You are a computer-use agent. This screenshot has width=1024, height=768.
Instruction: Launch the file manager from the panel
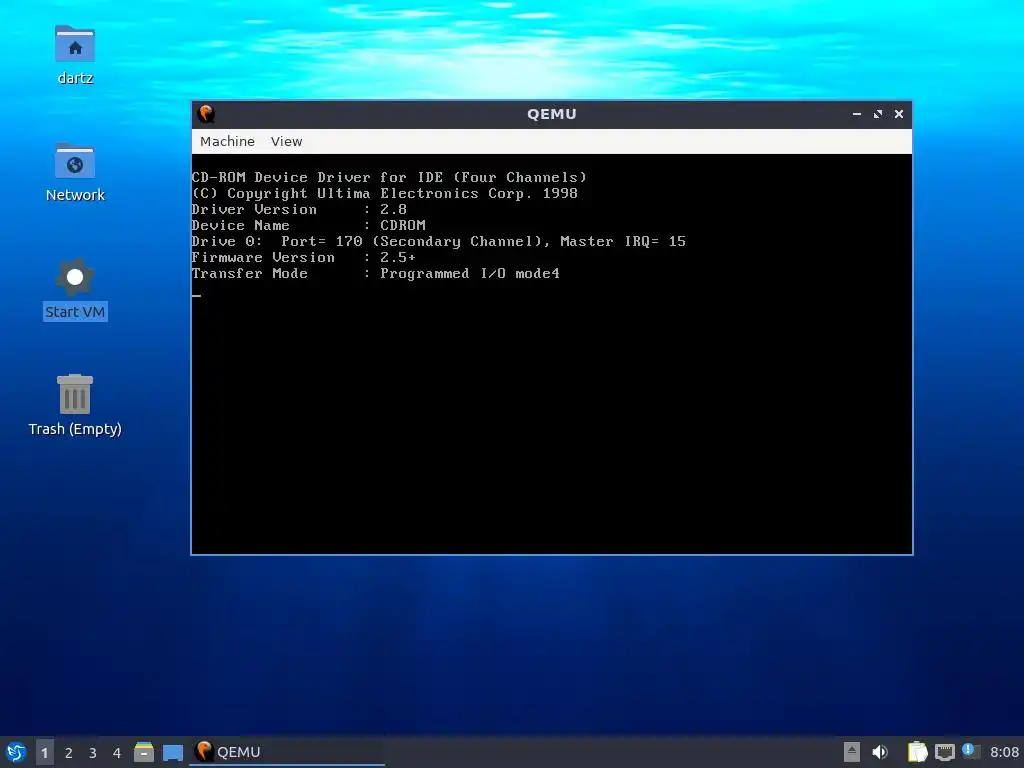[144, 752]
